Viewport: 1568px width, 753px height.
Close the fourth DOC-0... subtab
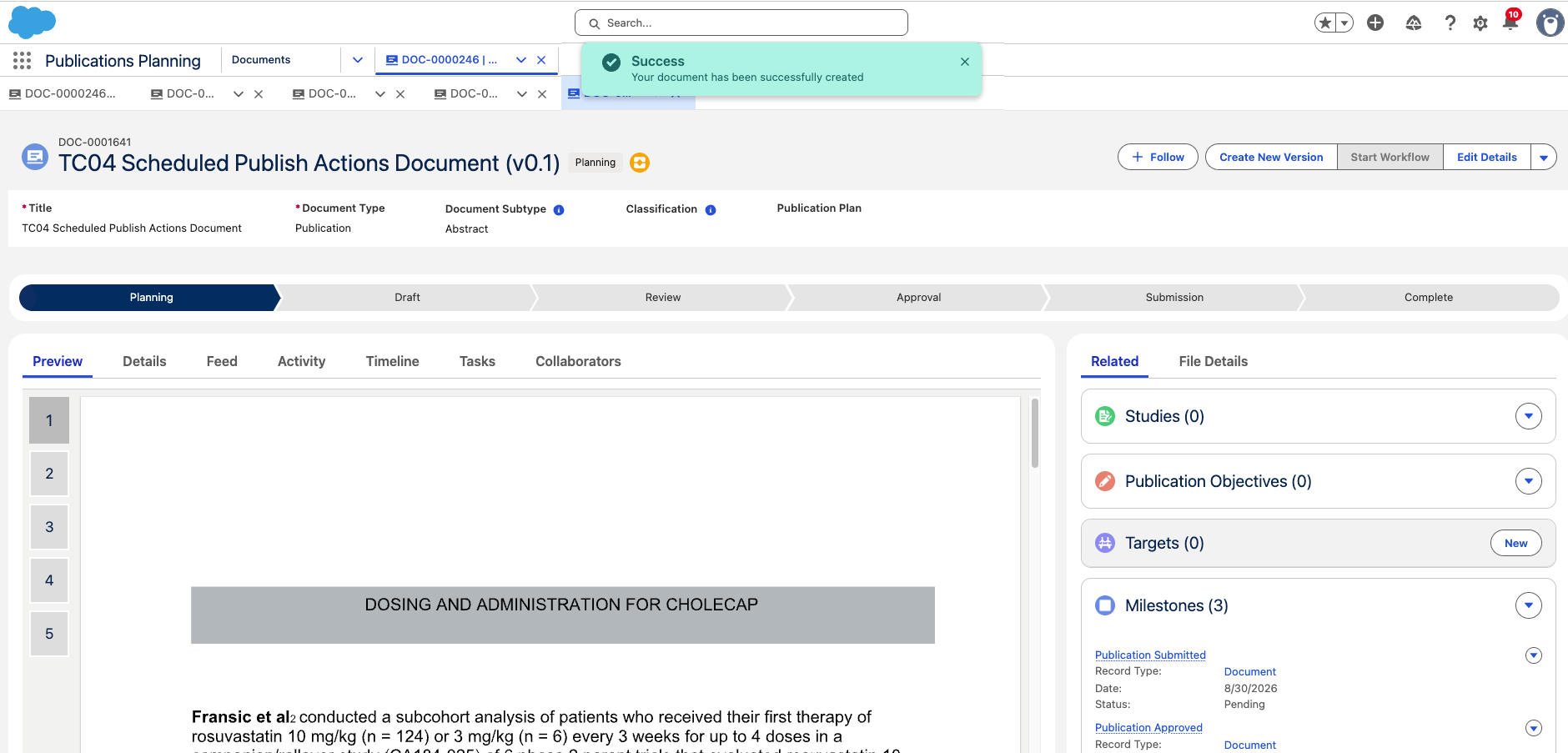[542, 94]
